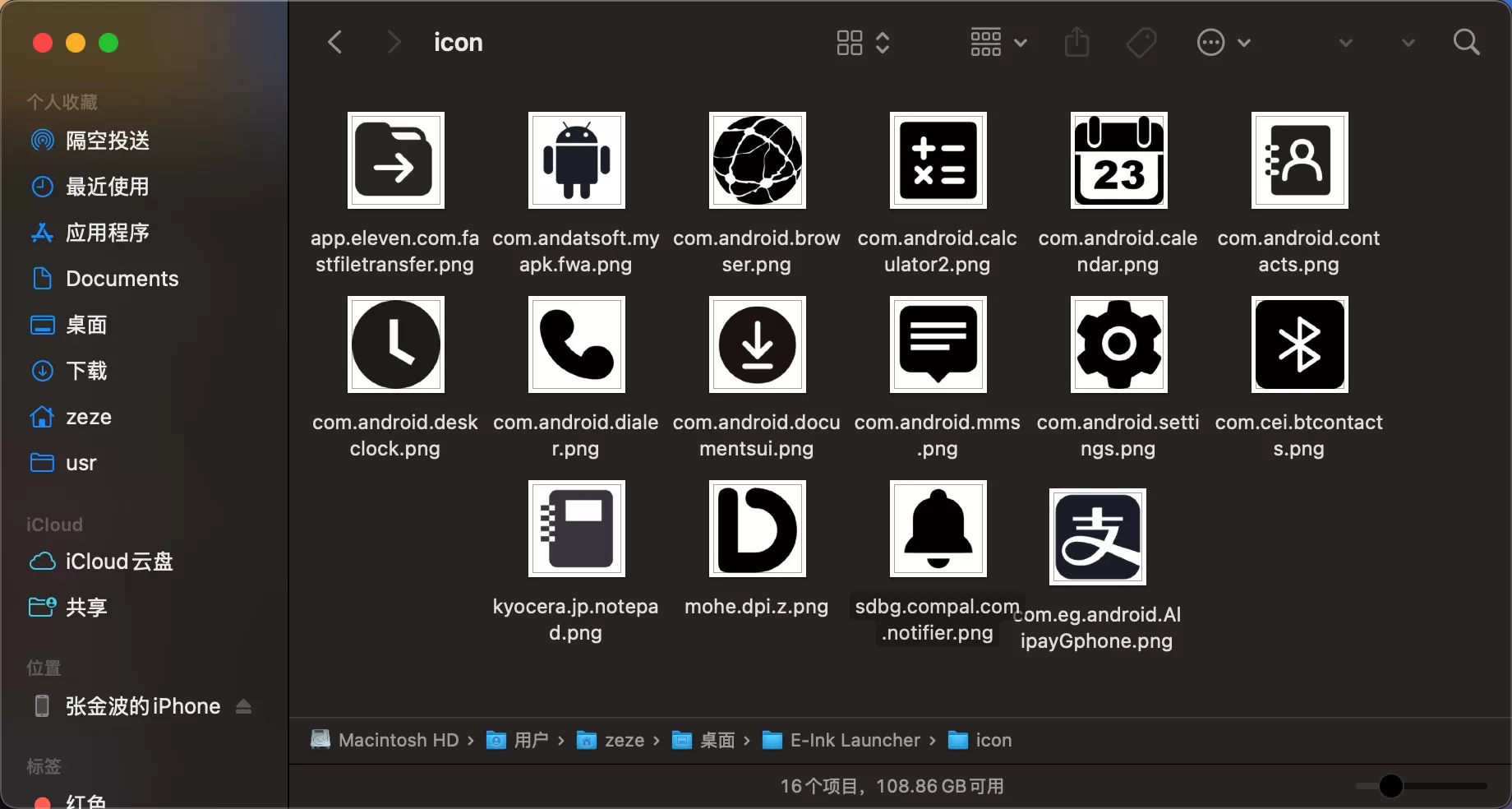Select the com.android.calendar.png icon
Viewport: 1512px width, 809px height.
[x=1118, y=160]
